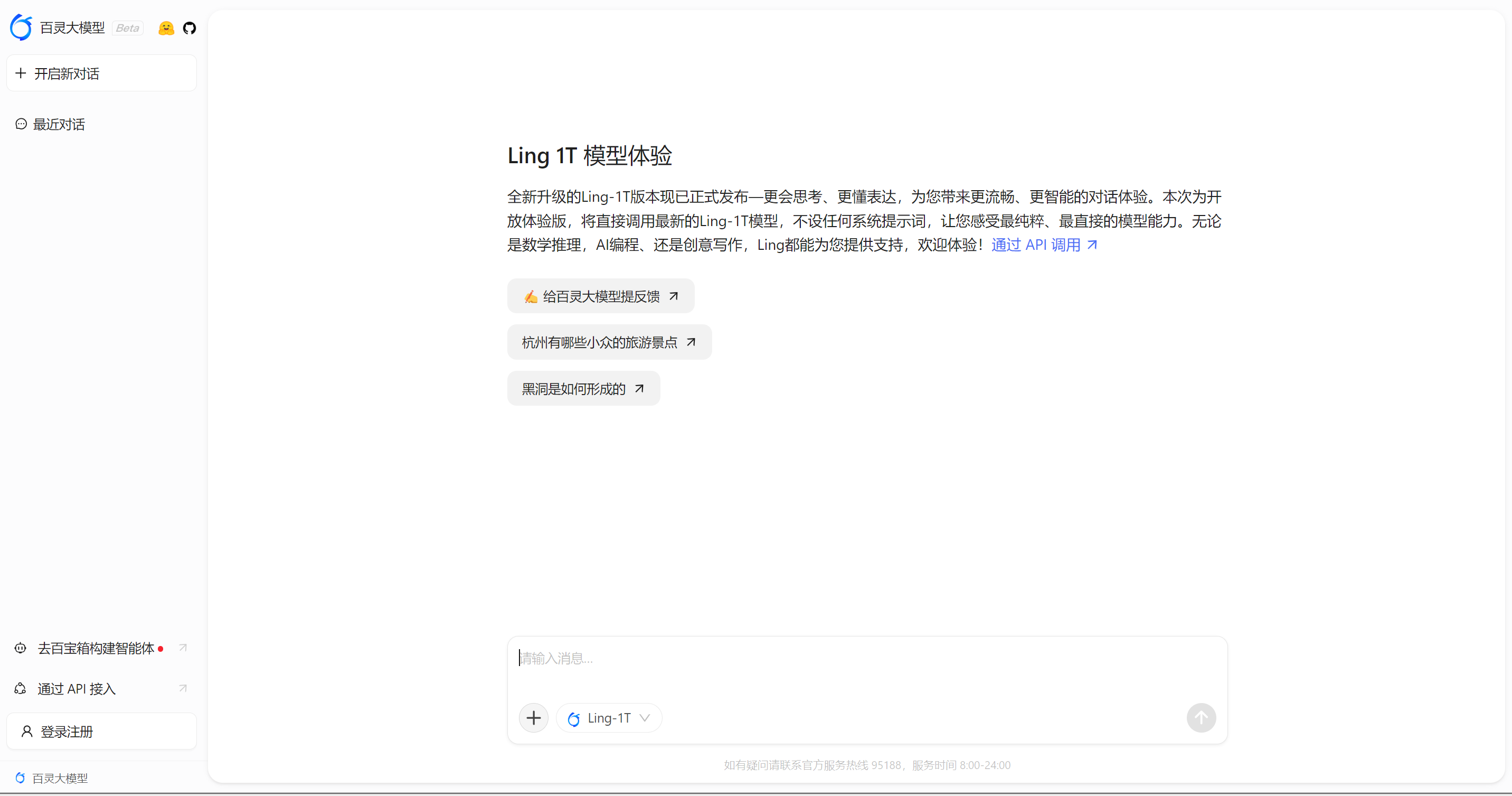The width and height of the screenshot is (1512, 796).
Task: Open 最近对话 in the sidebar
Action: click(x=59, y=124)
